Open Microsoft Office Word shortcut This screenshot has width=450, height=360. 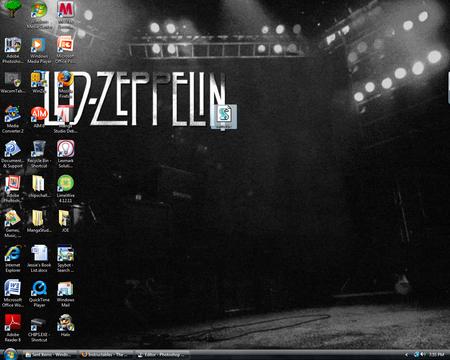(13, 293)
